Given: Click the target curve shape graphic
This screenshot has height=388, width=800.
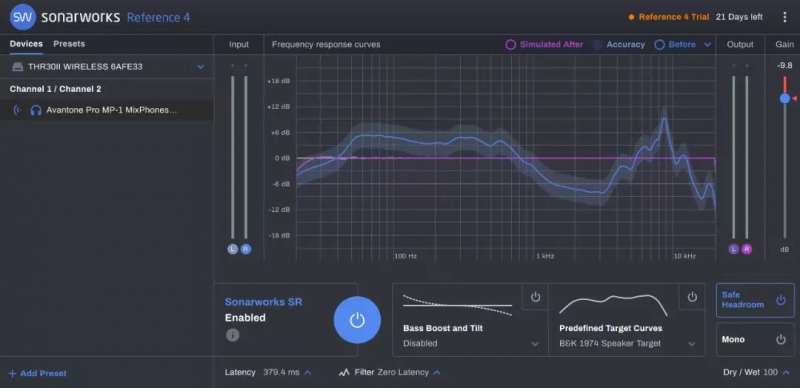Looking at the screenshot, I should (613, 305).
